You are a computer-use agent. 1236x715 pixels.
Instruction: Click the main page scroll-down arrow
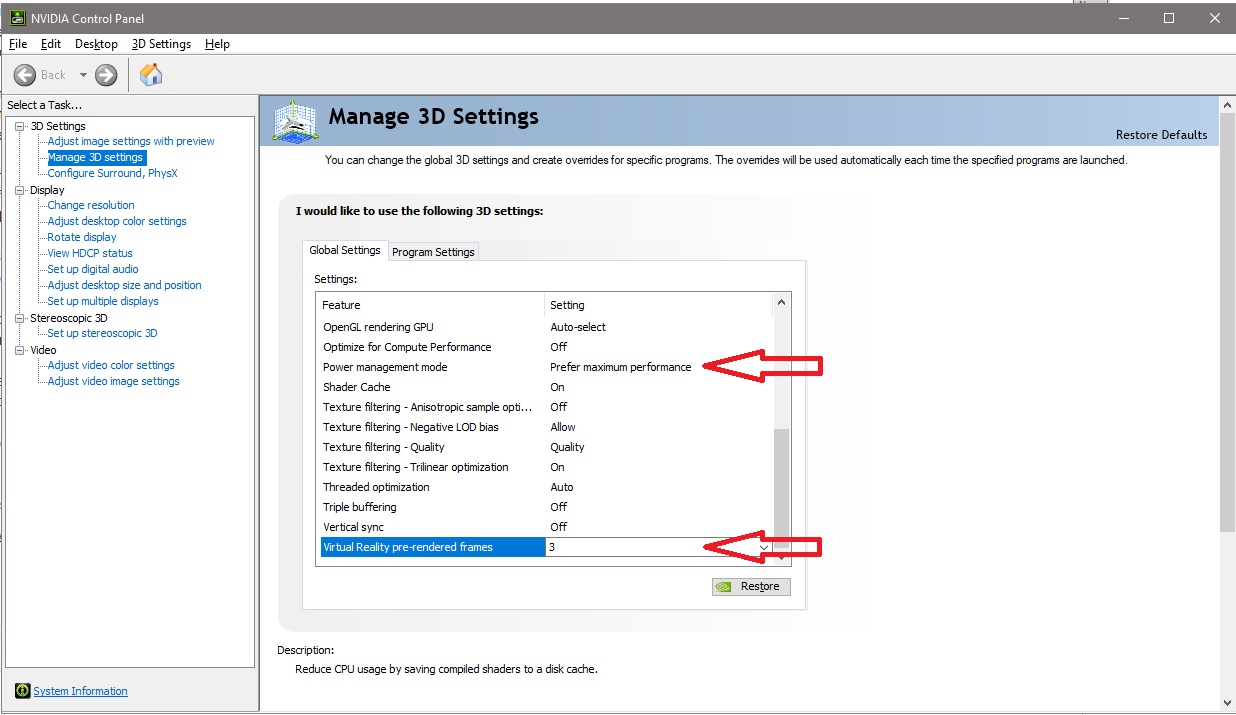click(x=1228, y=702)
